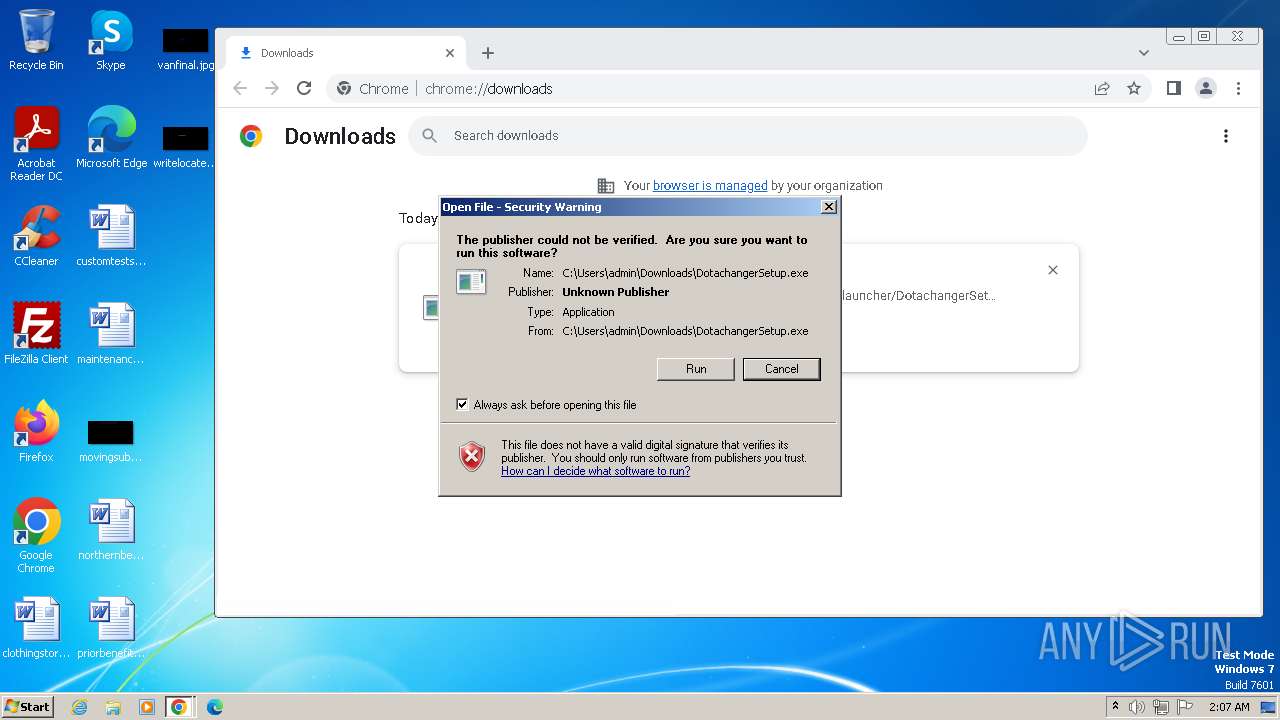
Task: Click the Search downloads field
Action: [x=747, y=136]
